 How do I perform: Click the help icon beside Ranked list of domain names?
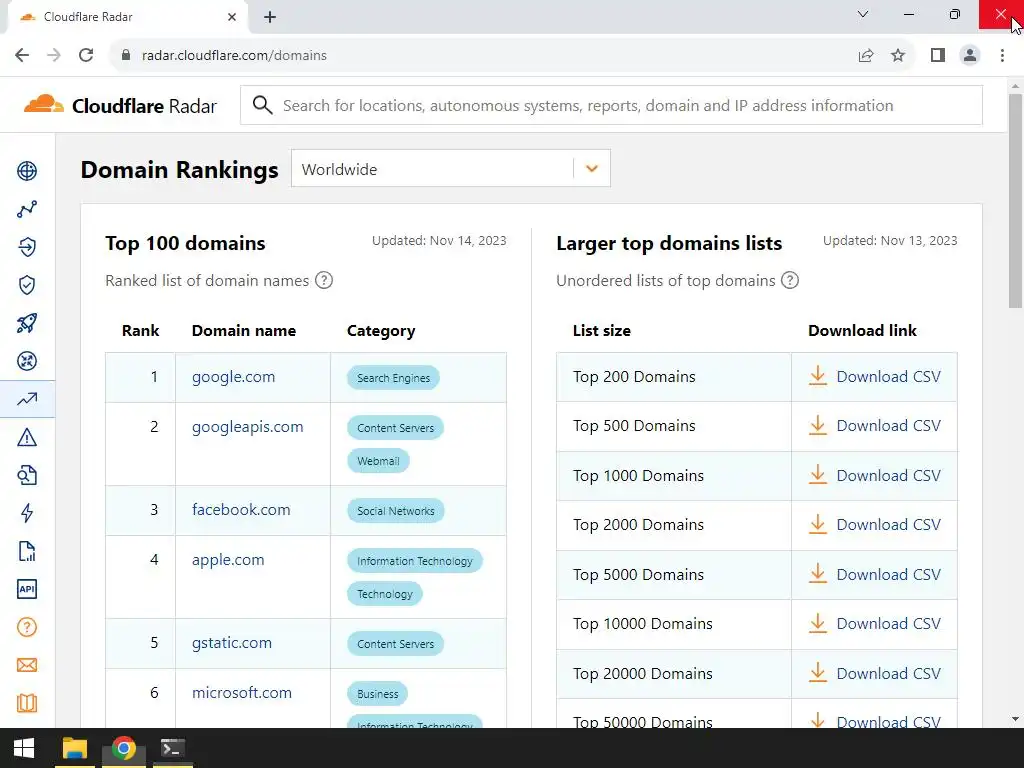click(x=324, y=280)
